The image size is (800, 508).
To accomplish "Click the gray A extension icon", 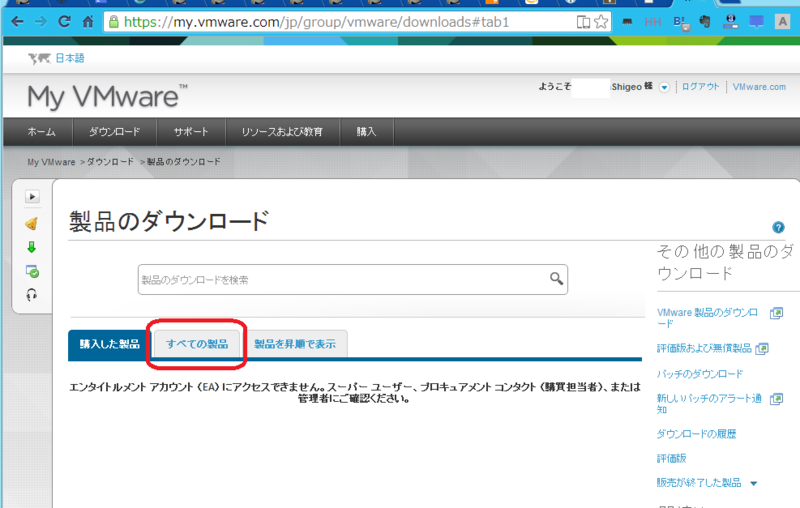I will tap(782, 22).
